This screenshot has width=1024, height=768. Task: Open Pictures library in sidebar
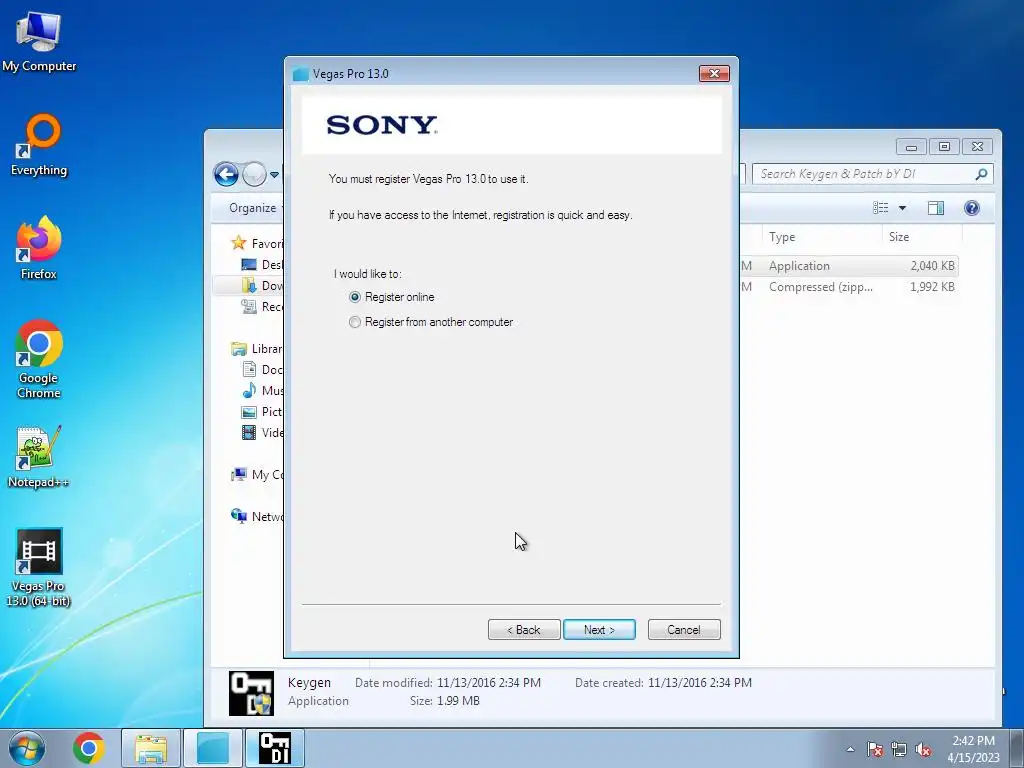pyautogui.click(x=263, y=411)
